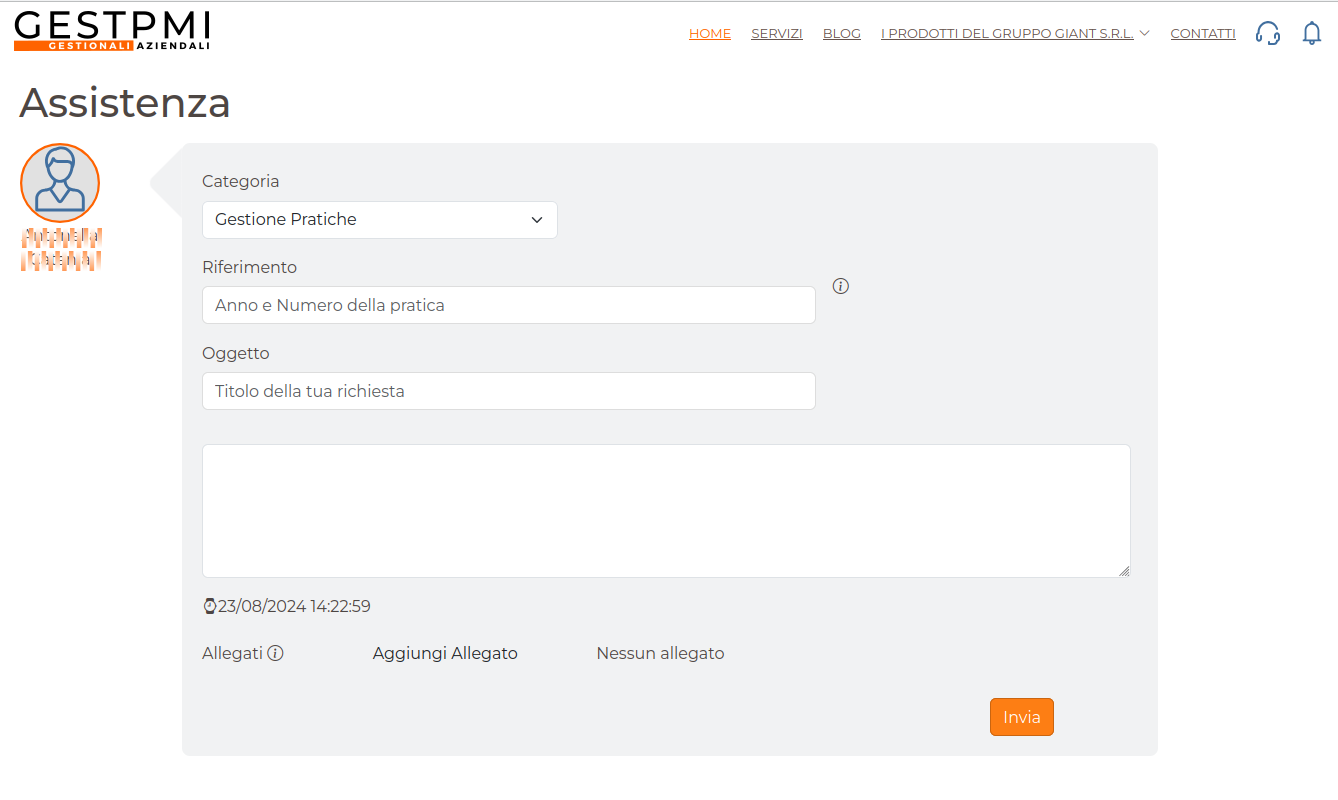
Task: Click the Oggetto title input field
Action: click(508, 391)
